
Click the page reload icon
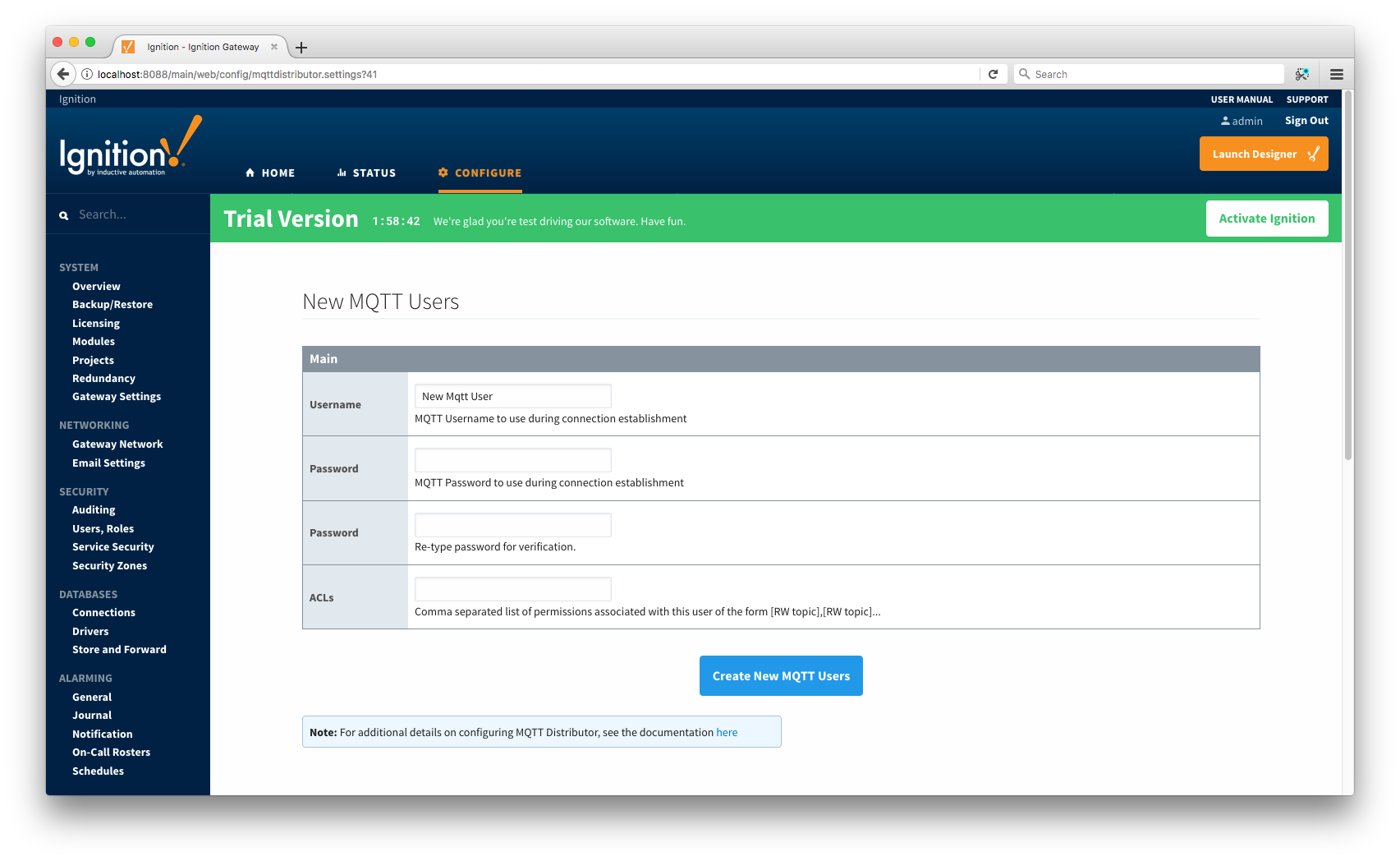(993, 74)
